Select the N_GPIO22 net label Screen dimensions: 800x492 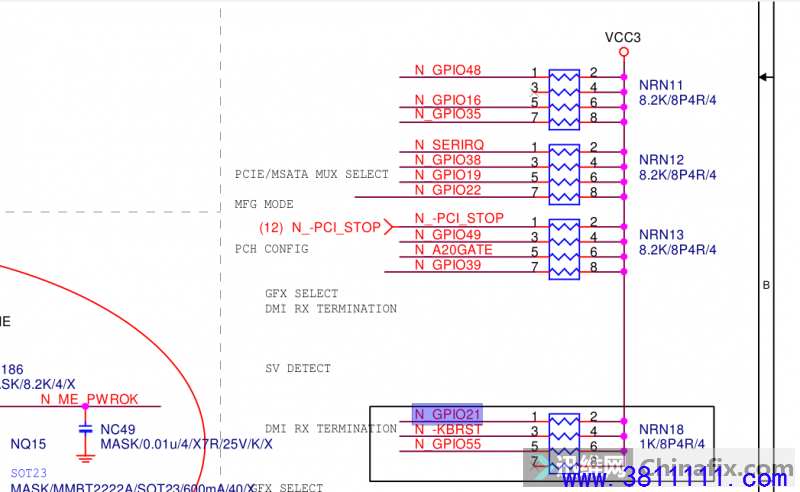pos(447,190)
